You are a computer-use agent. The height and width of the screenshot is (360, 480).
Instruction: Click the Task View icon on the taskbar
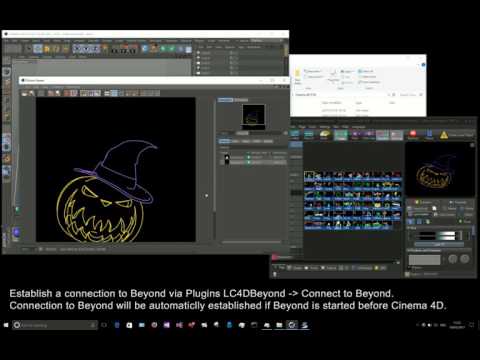(x=104, y=325)
